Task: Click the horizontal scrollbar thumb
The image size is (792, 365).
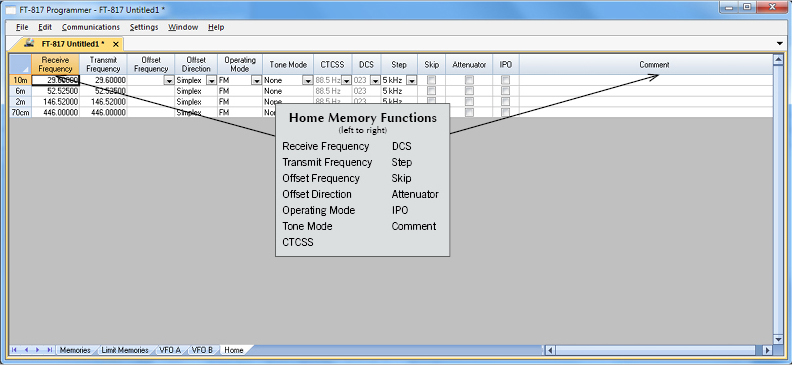Action: click(656, 350)
